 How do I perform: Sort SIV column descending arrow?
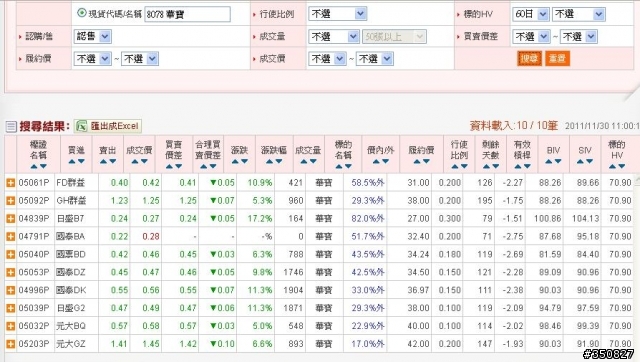[590, 162]
